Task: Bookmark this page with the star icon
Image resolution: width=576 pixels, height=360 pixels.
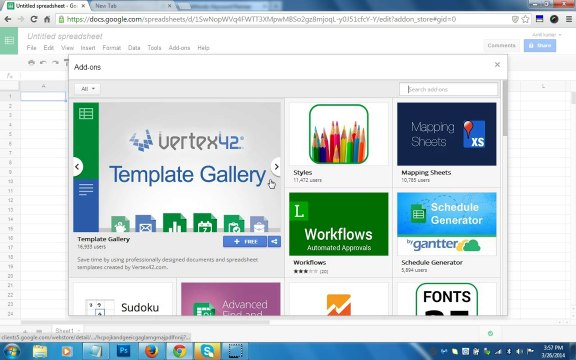Action: point(526,19)
